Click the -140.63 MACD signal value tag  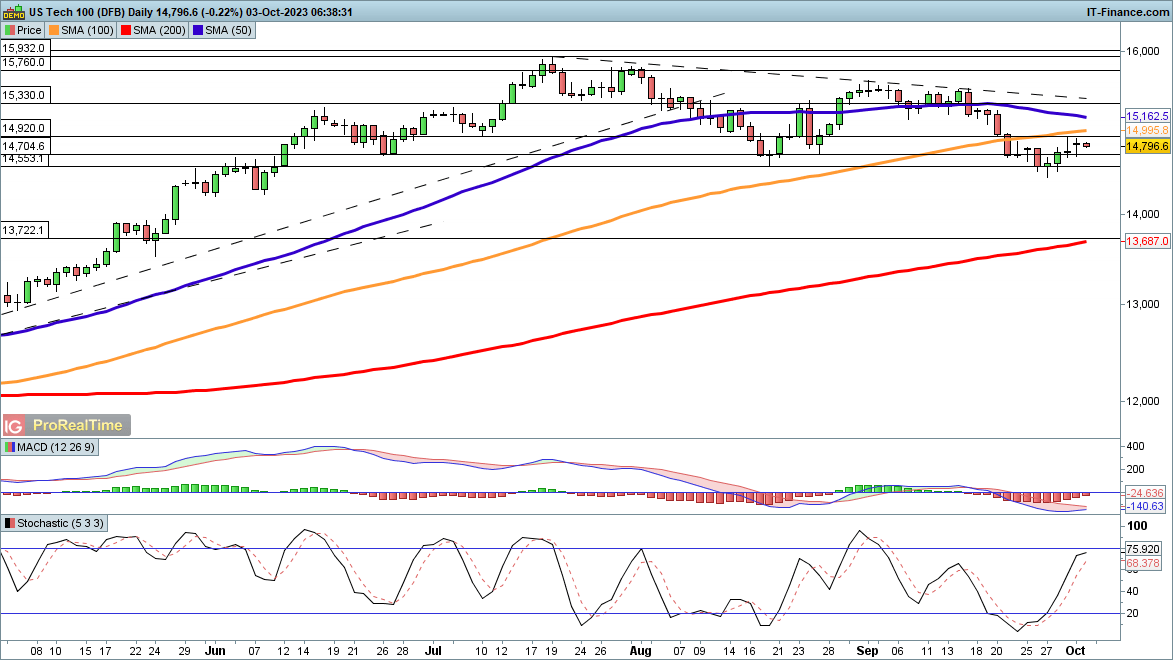[x=1145, y=507]
